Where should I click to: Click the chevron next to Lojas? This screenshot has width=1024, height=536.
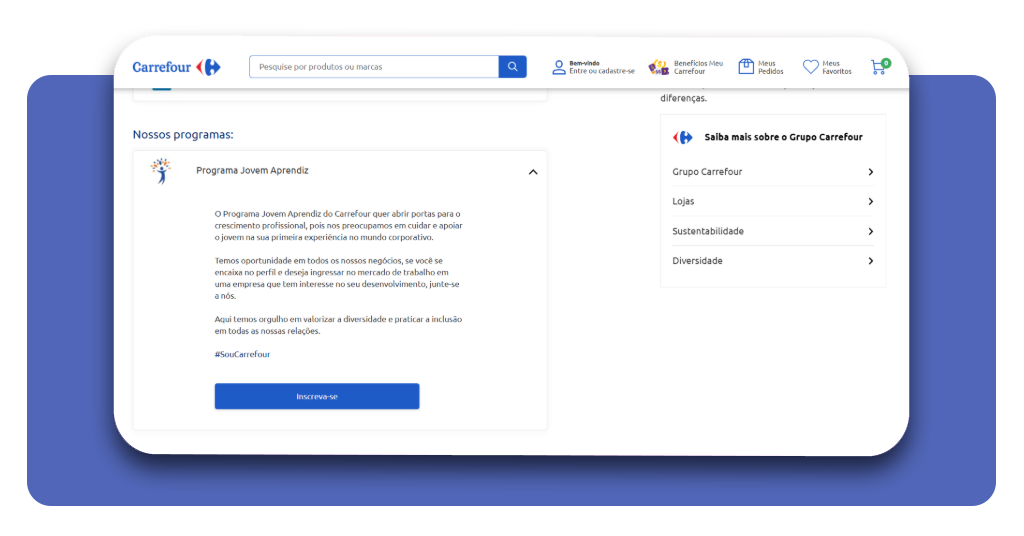(871, 201)
